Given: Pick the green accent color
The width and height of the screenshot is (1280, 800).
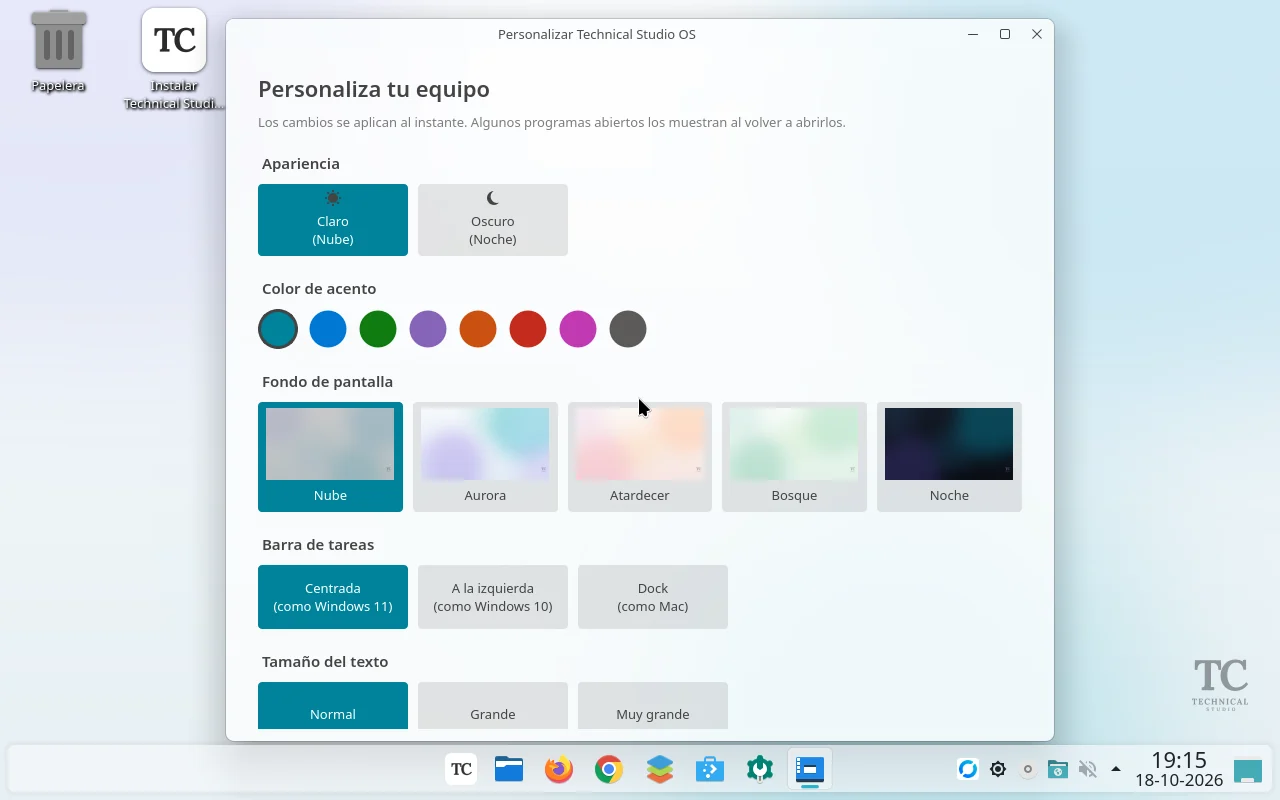Looking at the screenshot, I should [x=378, y=329].
